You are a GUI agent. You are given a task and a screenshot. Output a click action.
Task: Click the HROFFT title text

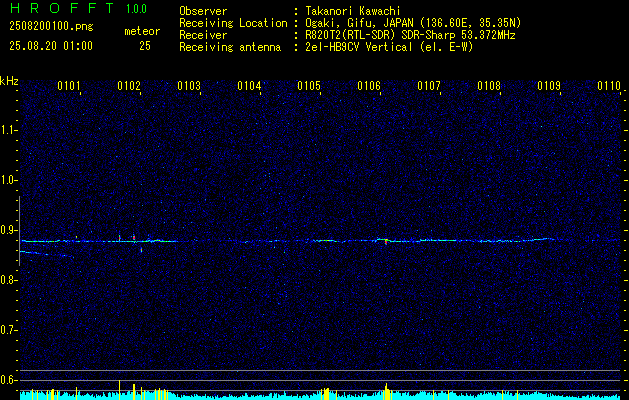62,8
